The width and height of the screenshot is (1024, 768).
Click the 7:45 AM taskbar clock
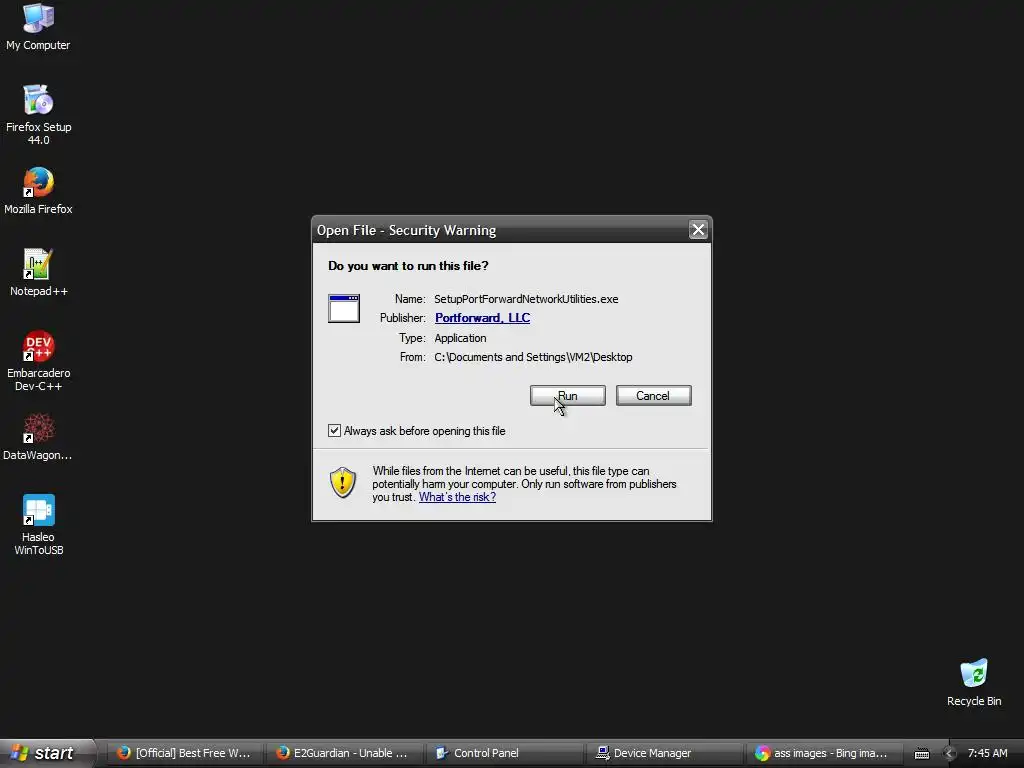[x=987, y=753]
